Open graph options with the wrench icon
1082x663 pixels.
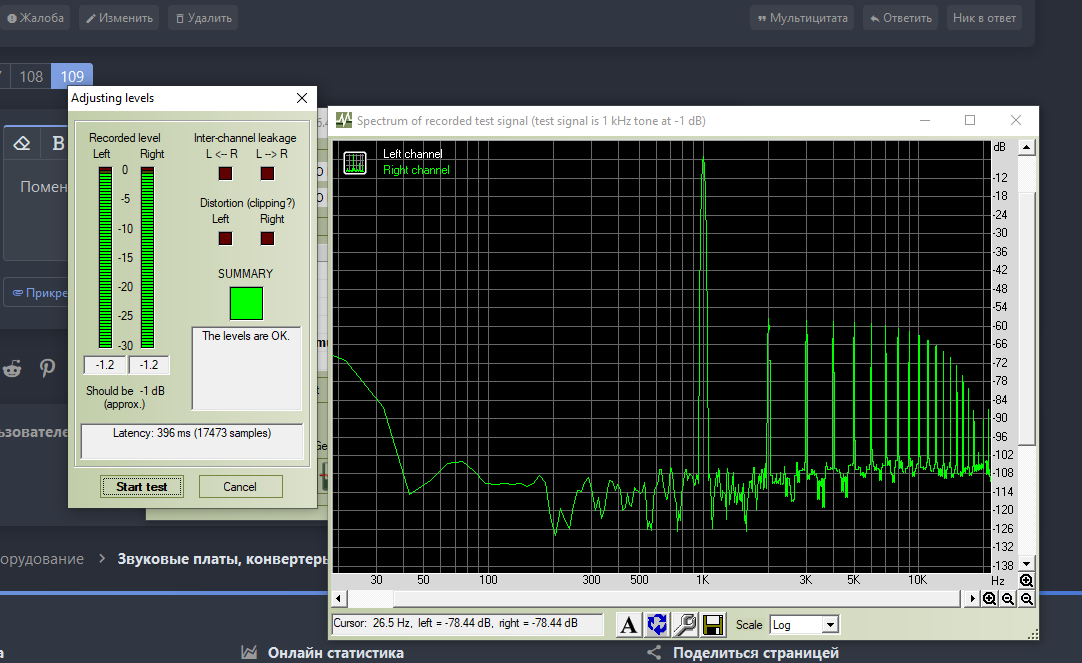click(x=685, y=625)
